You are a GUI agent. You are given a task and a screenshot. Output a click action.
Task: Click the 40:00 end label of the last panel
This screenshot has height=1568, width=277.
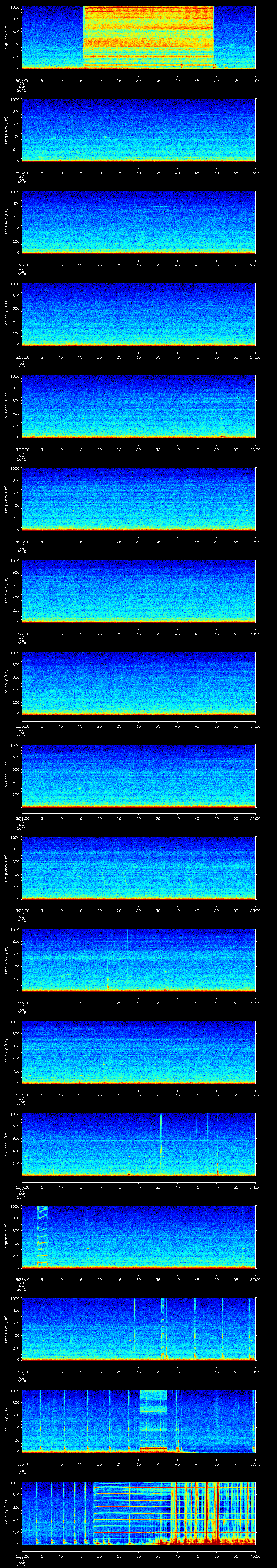(255, 1556)
